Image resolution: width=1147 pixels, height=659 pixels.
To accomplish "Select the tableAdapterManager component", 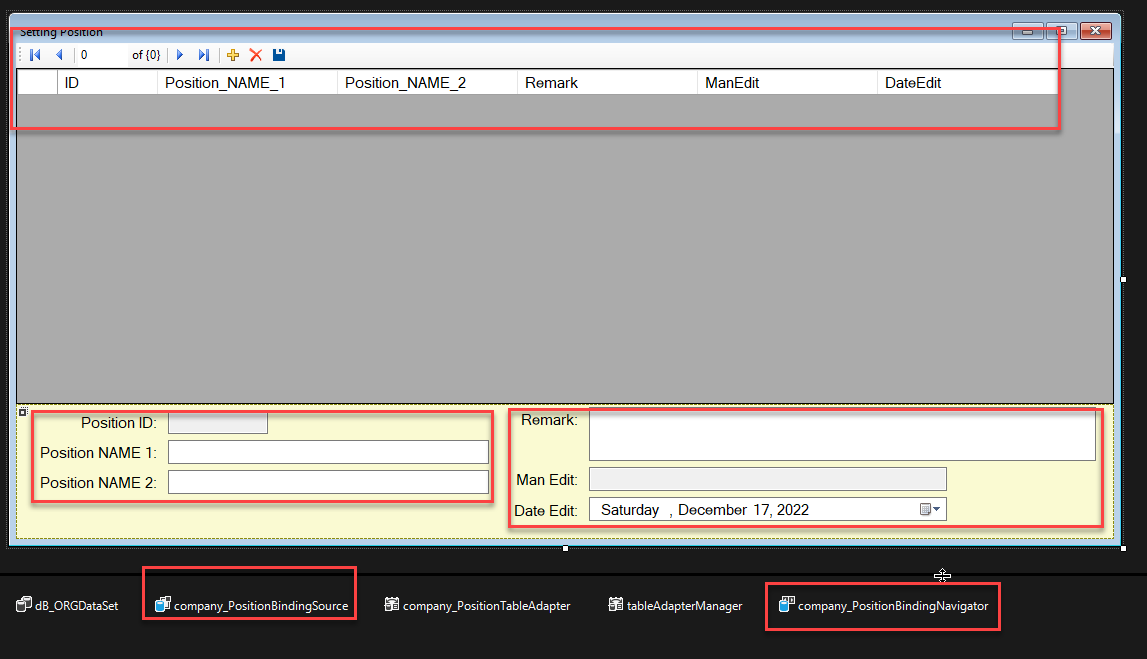I will coord(675,605).
